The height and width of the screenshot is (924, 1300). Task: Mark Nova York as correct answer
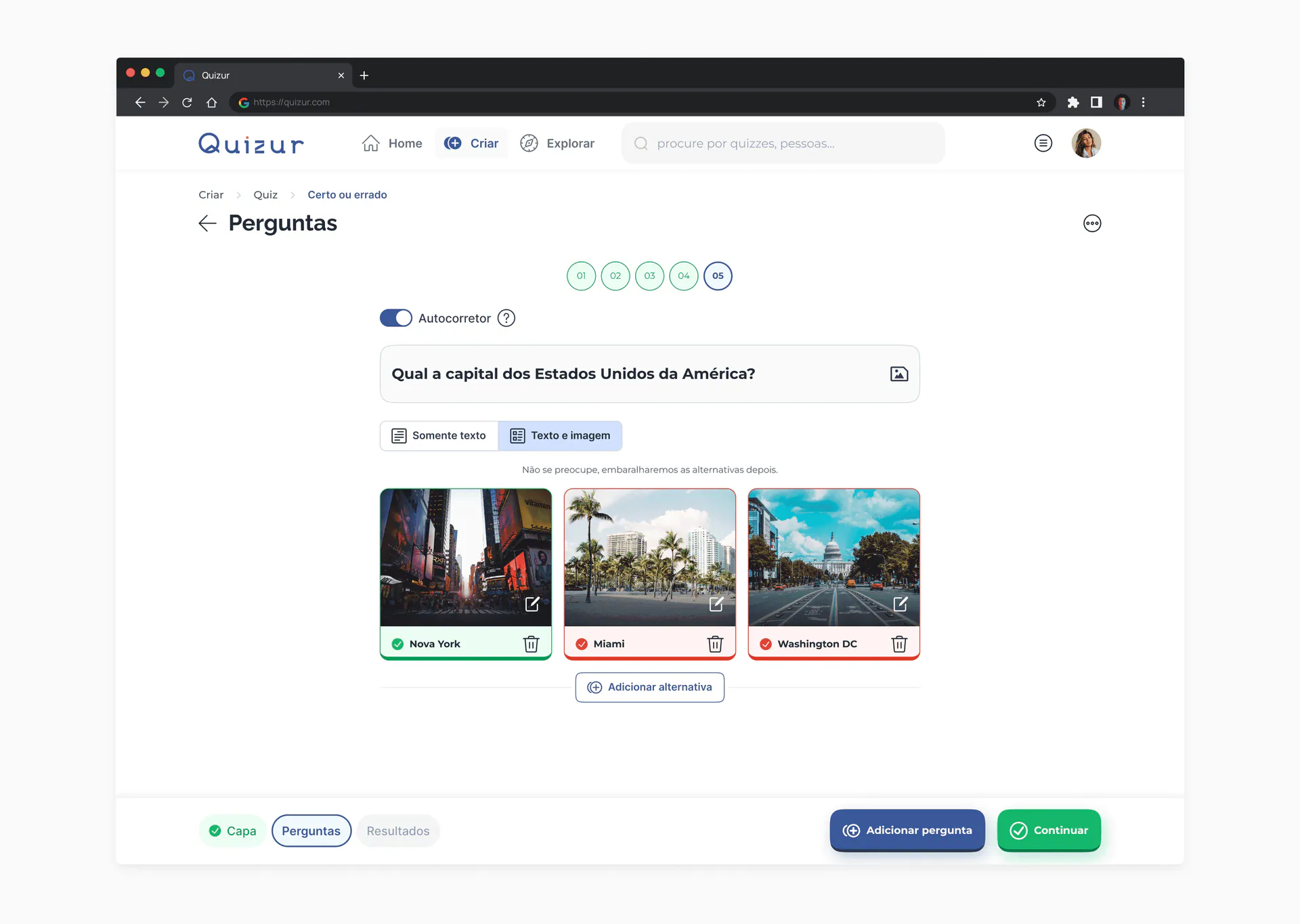point(397,644)
